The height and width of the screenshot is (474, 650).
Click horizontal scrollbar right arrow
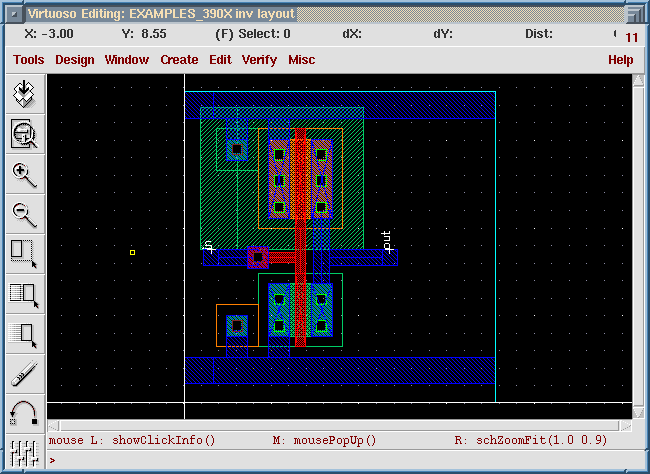click(626, 426)
